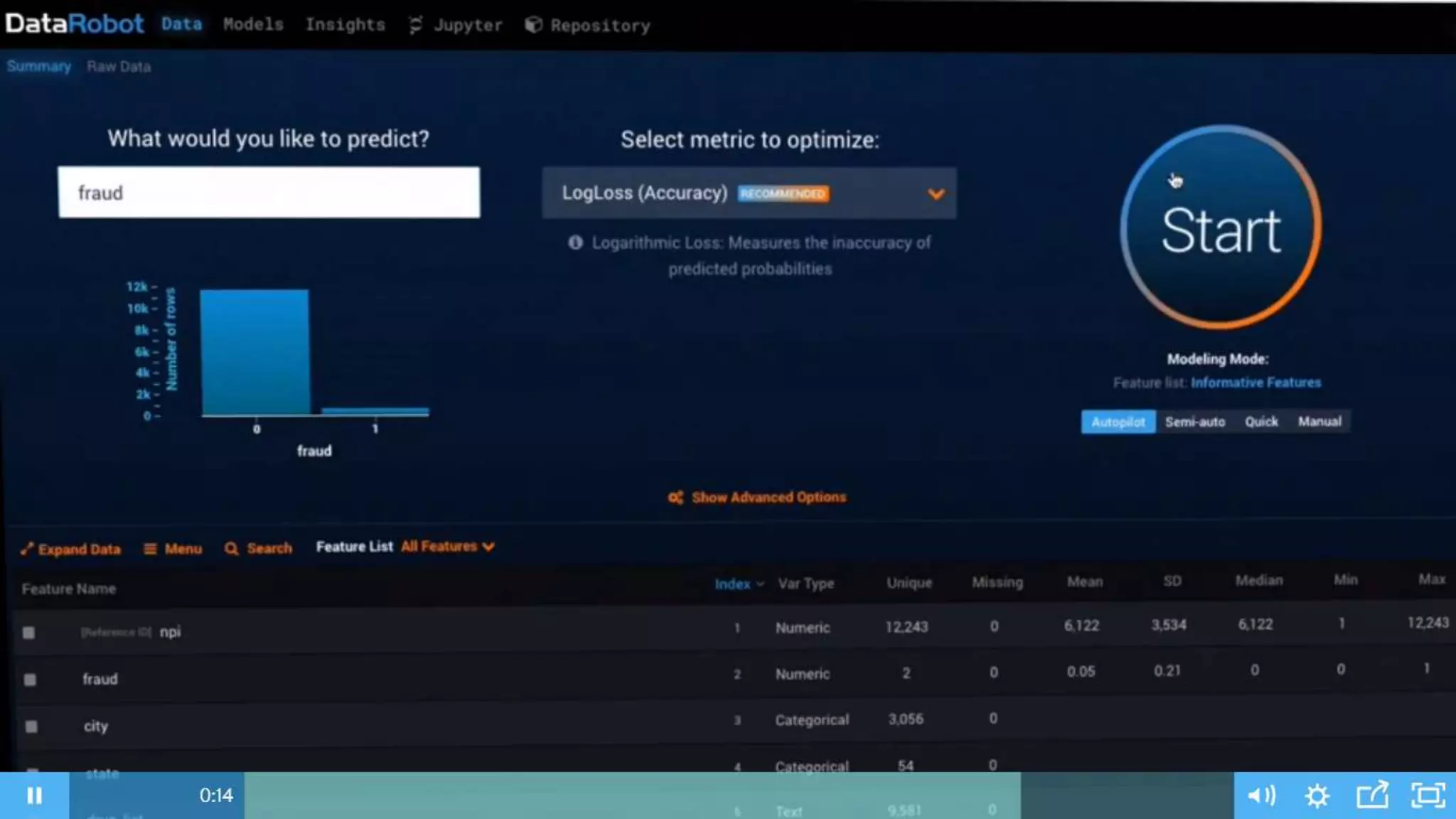Open the Raw Data tab
This screenshot has height=819, width=1456.
click(119, 67)
